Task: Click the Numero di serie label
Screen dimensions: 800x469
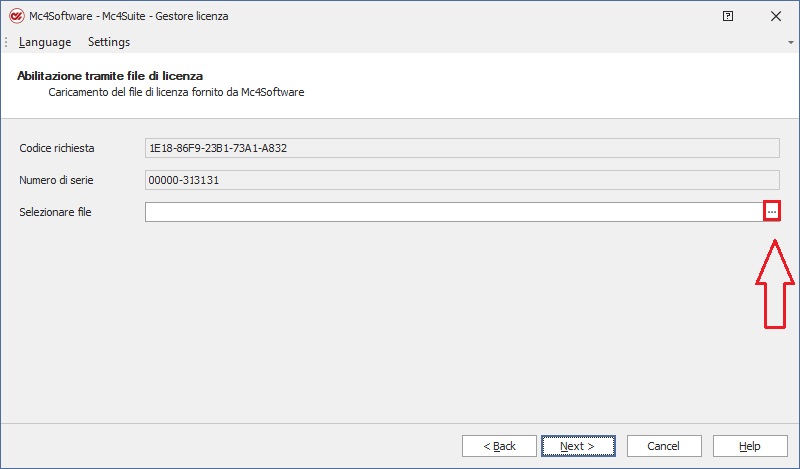Action: coord(56,180)
